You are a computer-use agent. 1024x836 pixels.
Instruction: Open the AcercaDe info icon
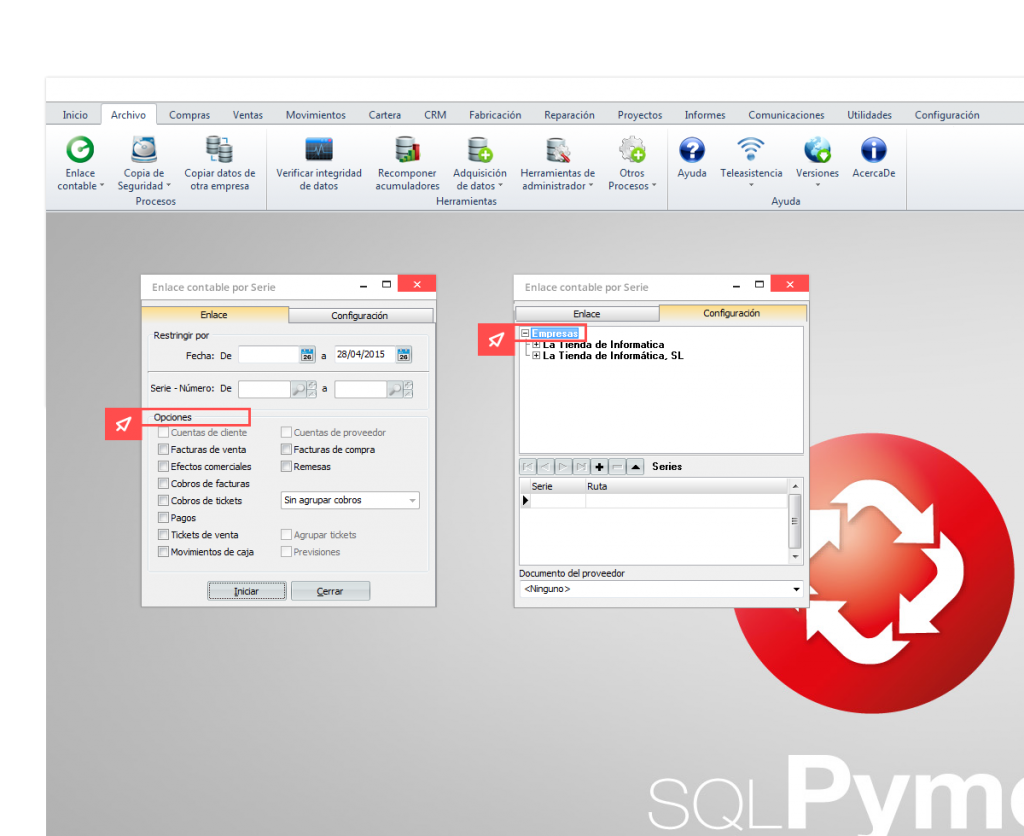pyautogui.click(x=873, y=151)
